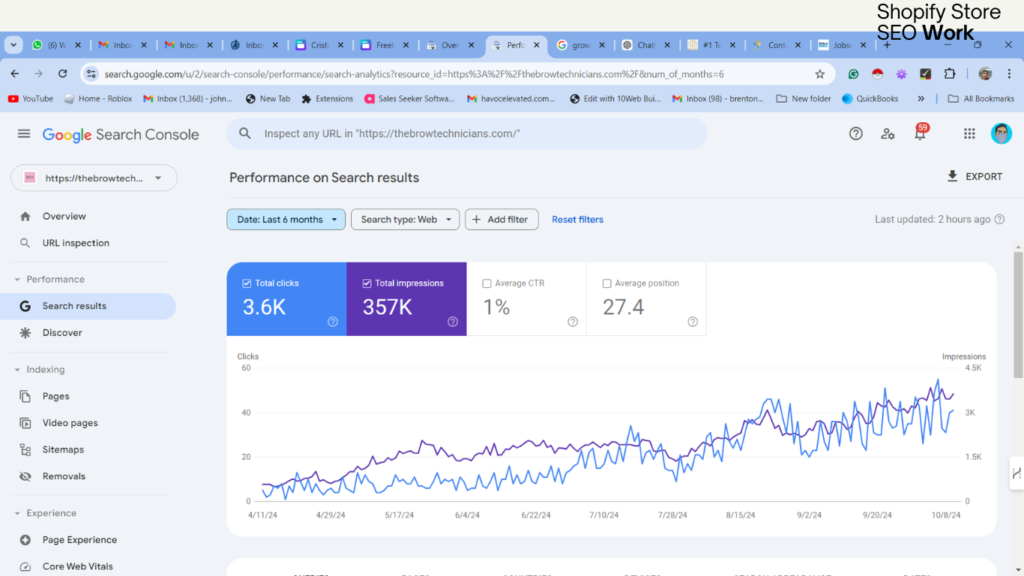Enable the Average CTR checkbox
The height and width of the screenshot is (576, 1024).
[487, 283]
